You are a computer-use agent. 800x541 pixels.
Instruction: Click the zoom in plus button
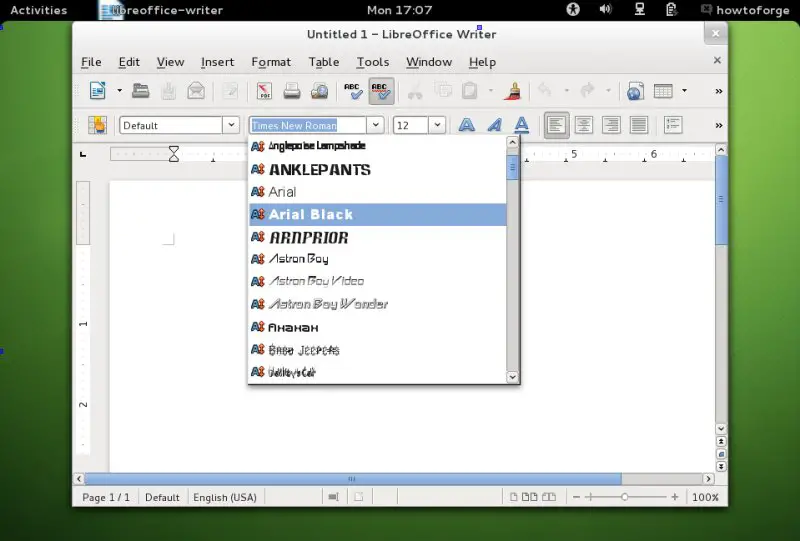click(x=674, y=497)
